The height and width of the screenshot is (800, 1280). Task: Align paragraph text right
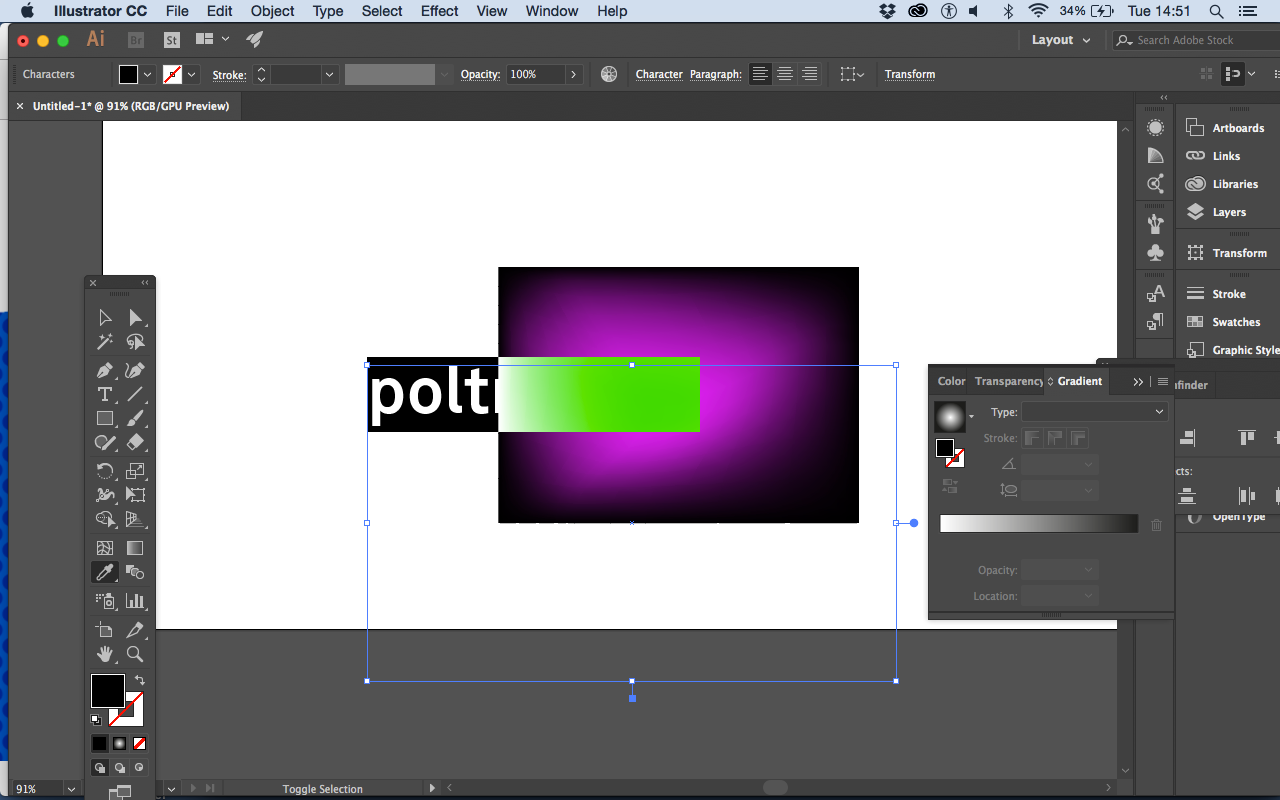coord(809,74)
